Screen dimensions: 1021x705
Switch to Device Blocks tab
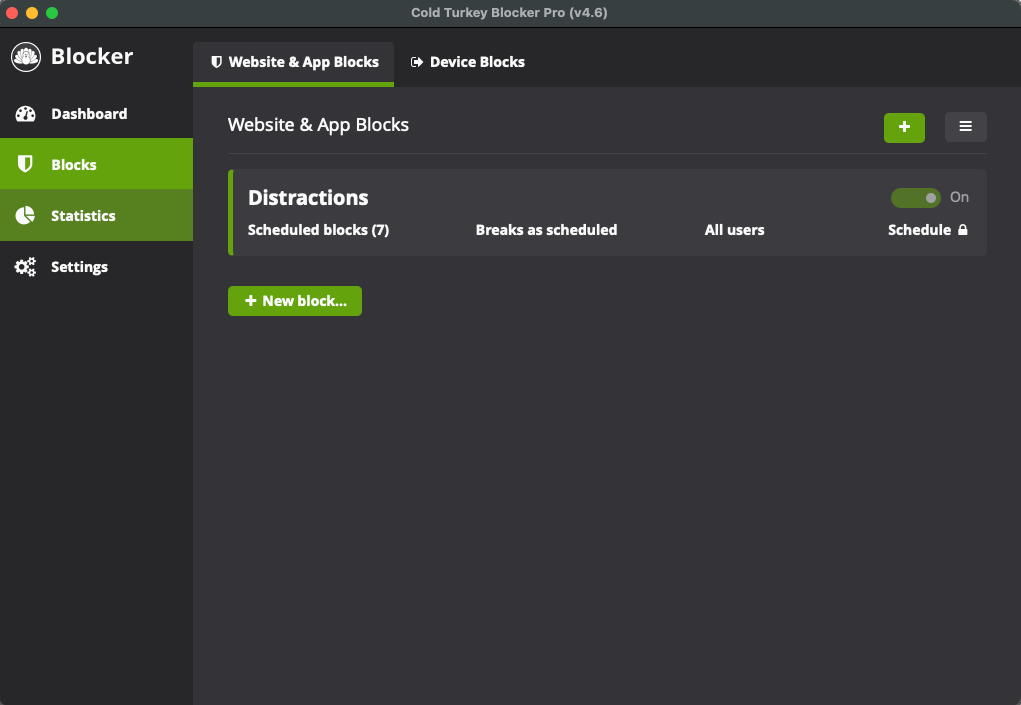[x=468, y=62]
